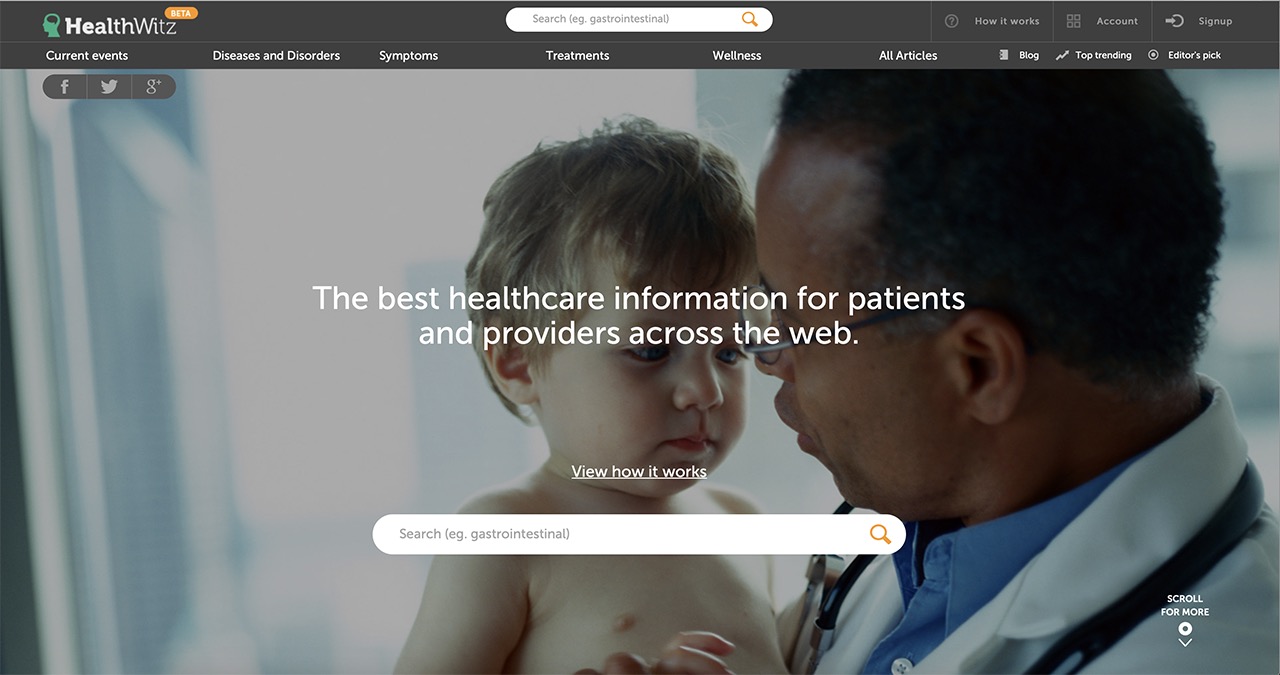Click the Scroll for more down chevron
Image resolution: width=1280 pixels, height=675 pixels.
(1185, 642)
